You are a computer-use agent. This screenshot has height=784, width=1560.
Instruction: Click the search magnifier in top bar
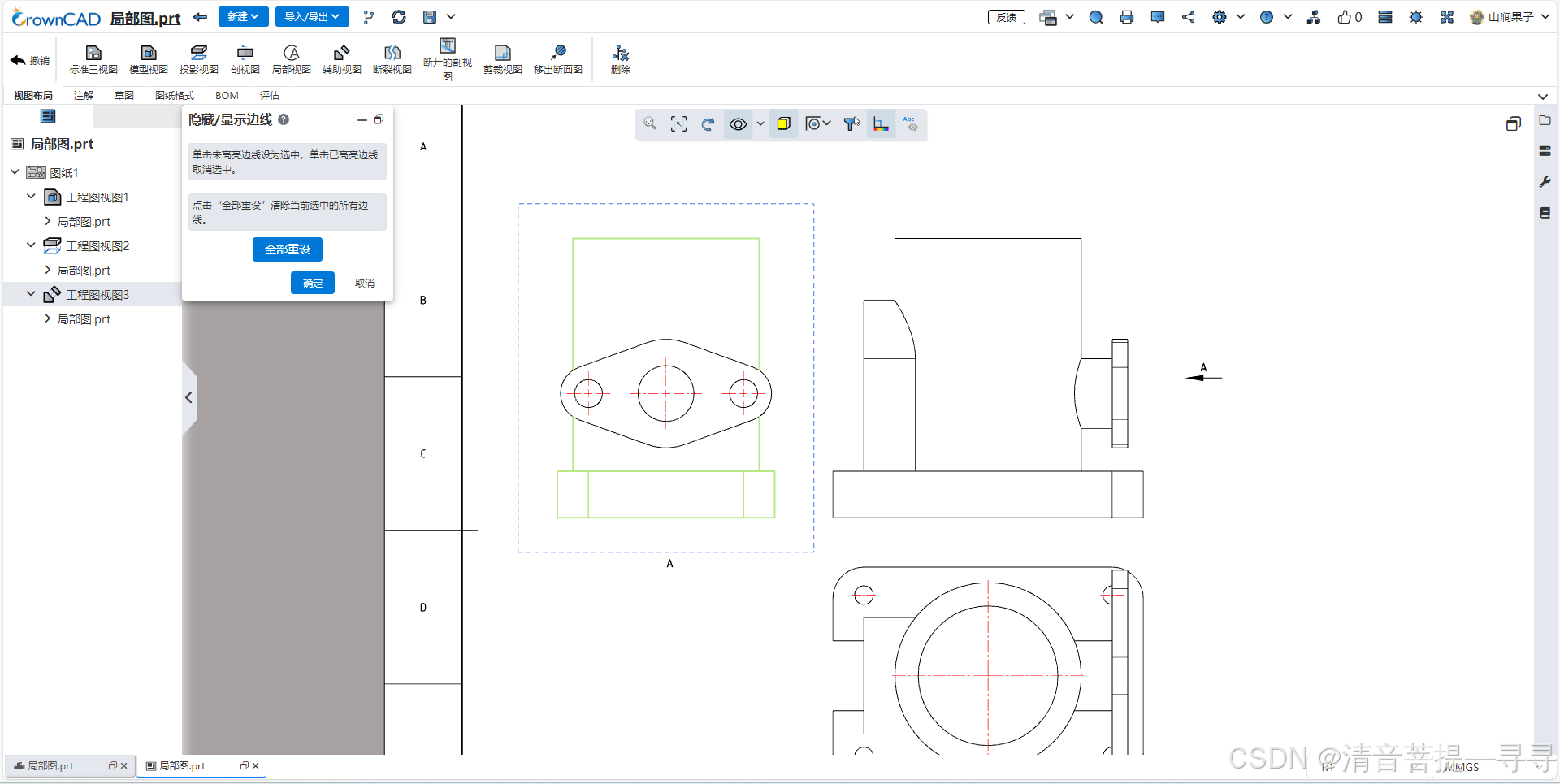1096,17
